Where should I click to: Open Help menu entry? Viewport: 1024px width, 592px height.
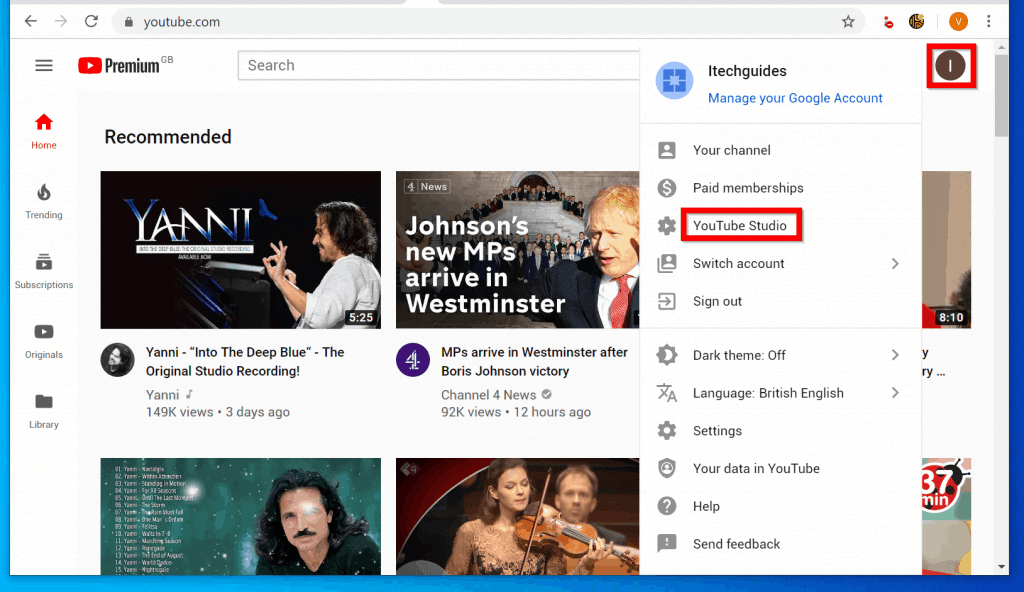click(x=780, y=506)
